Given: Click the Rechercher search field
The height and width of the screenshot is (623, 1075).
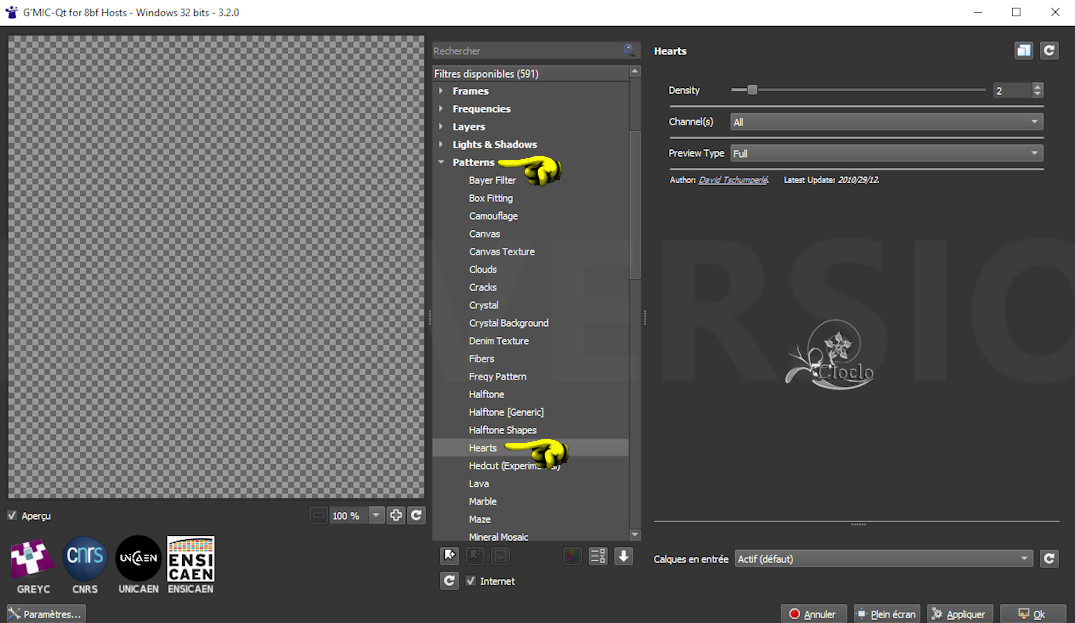Looking at the screenshot, I should pyautogui.click(x=527, y=51).
